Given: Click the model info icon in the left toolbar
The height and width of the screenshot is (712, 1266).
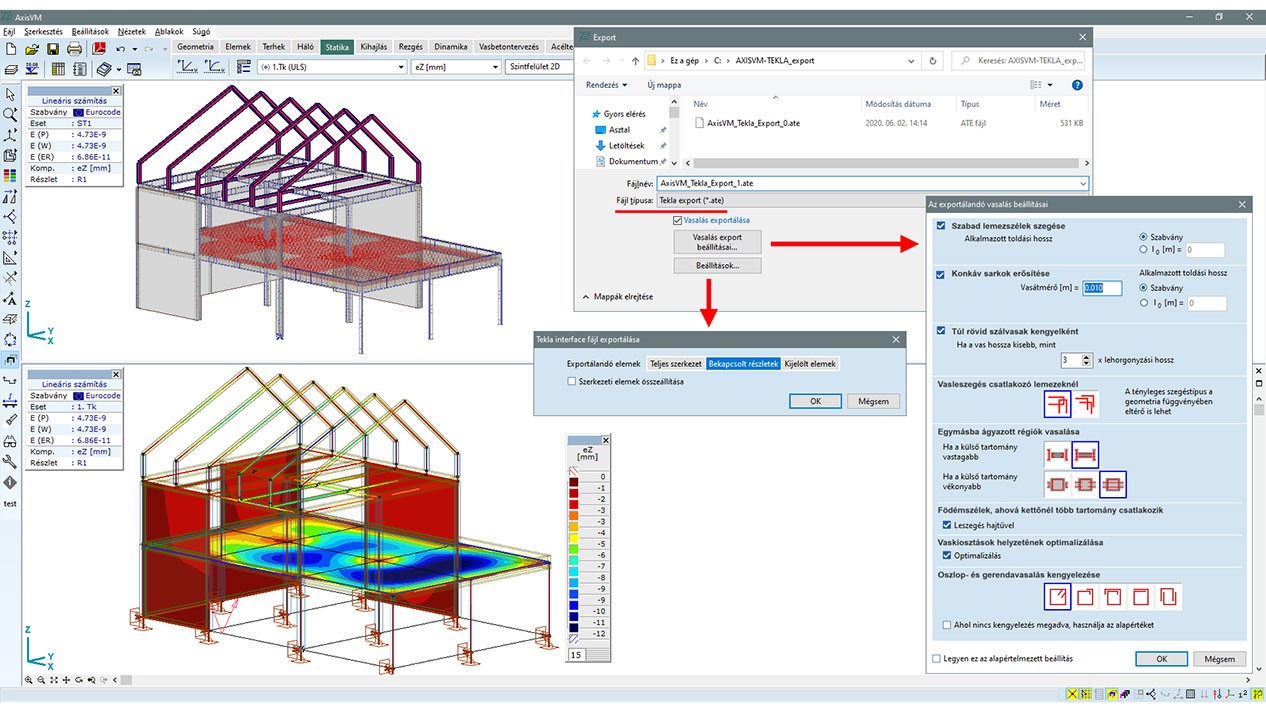Looking at the screenshot, I should point(10,482).
